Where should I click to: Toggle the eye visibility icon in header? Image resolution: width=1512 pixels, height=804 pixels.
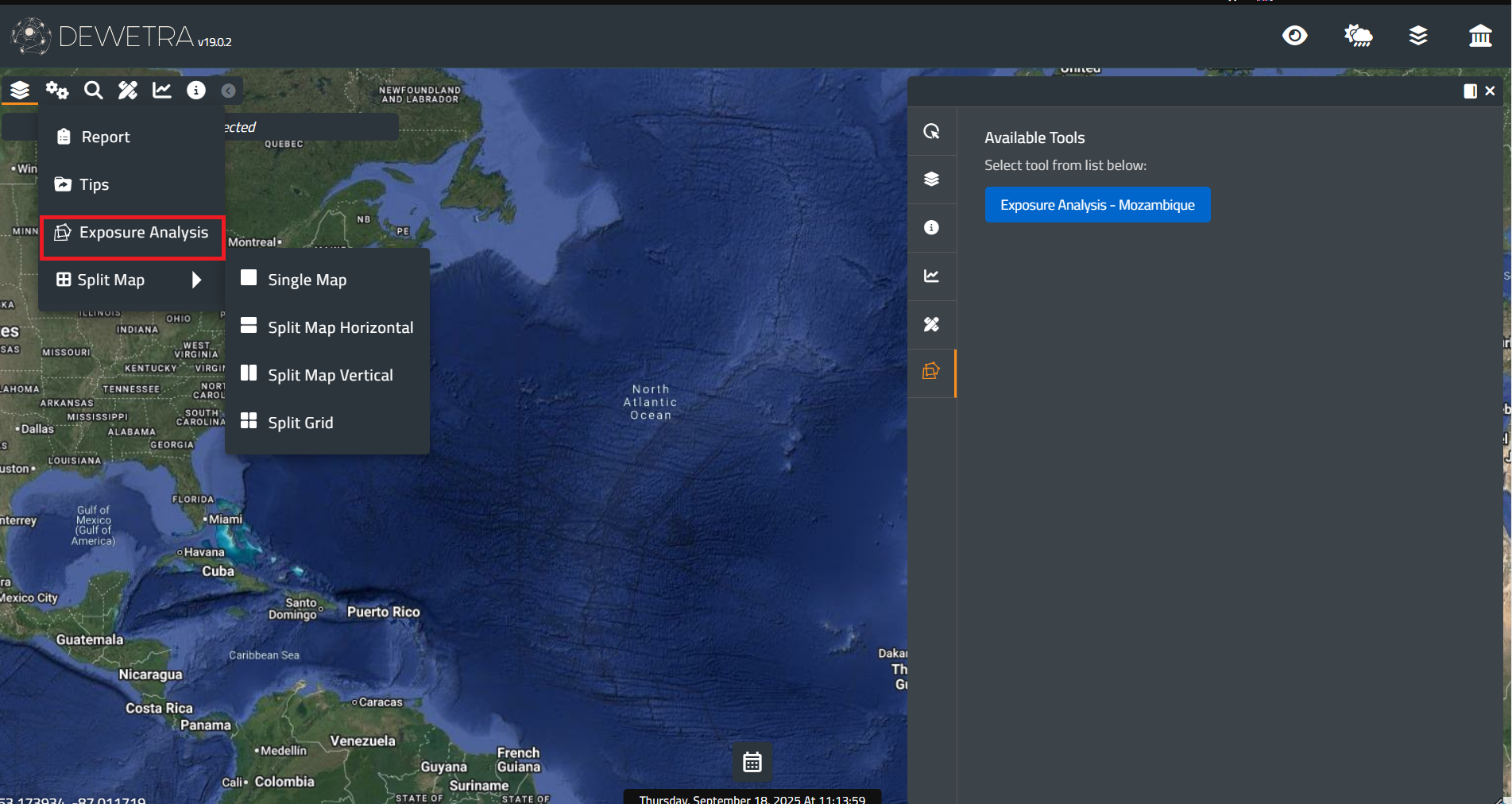tap(1294, 36)
